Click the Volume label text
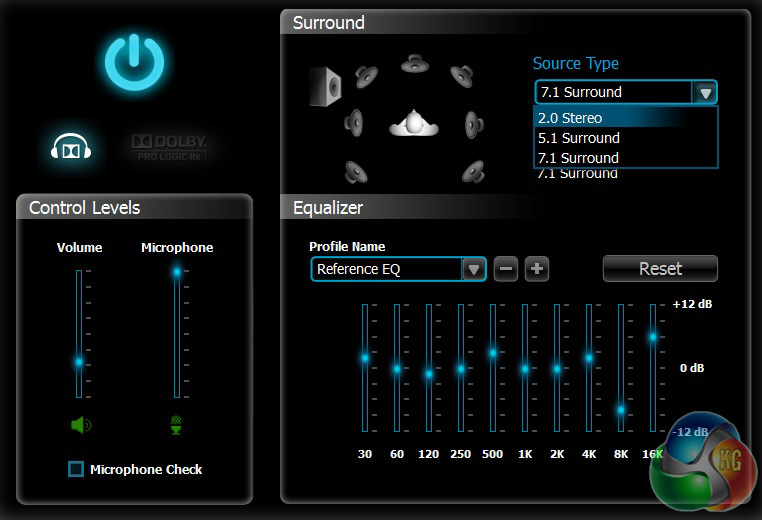 pyautogui.click(x=79, y=247)
